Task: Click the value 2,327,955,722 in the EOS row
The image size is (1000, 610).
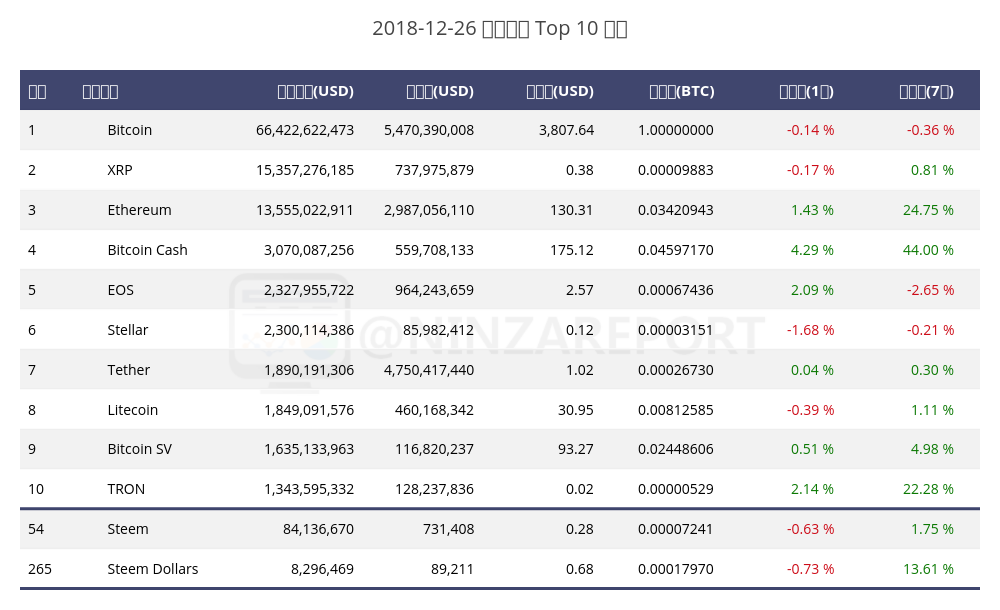Action: tap(309, 290)
